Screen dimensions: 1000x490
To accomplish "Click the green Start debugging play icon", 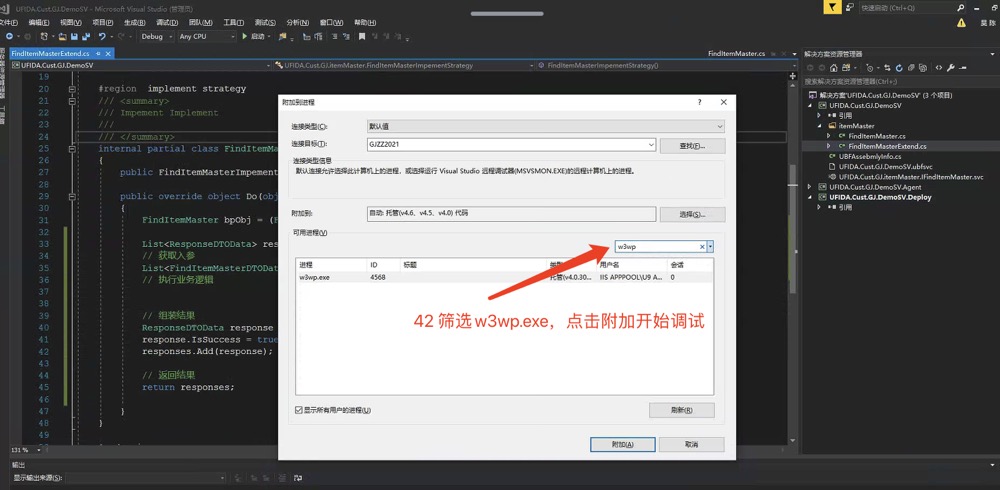I will (244, 36).
